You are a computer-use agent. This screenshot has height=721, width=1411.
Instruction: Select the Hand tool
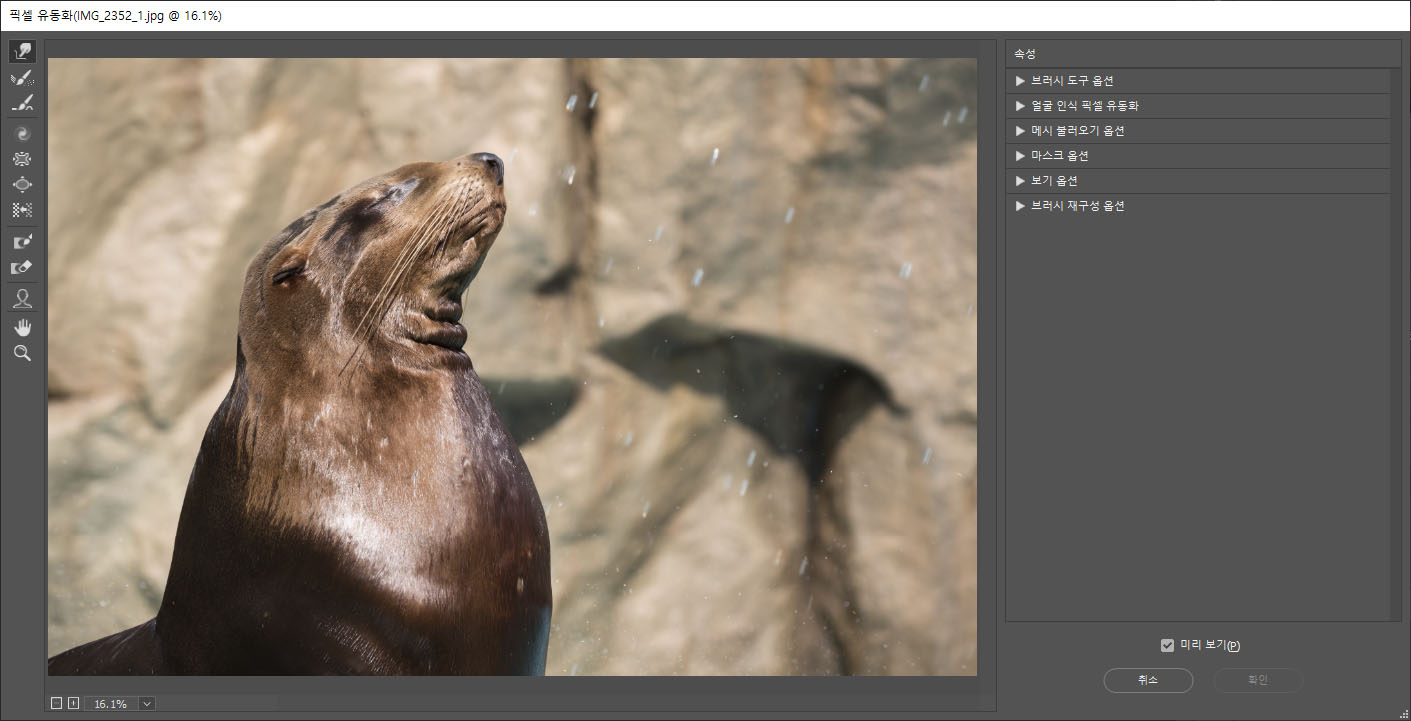pyautogui.click(x=22, y=327)
